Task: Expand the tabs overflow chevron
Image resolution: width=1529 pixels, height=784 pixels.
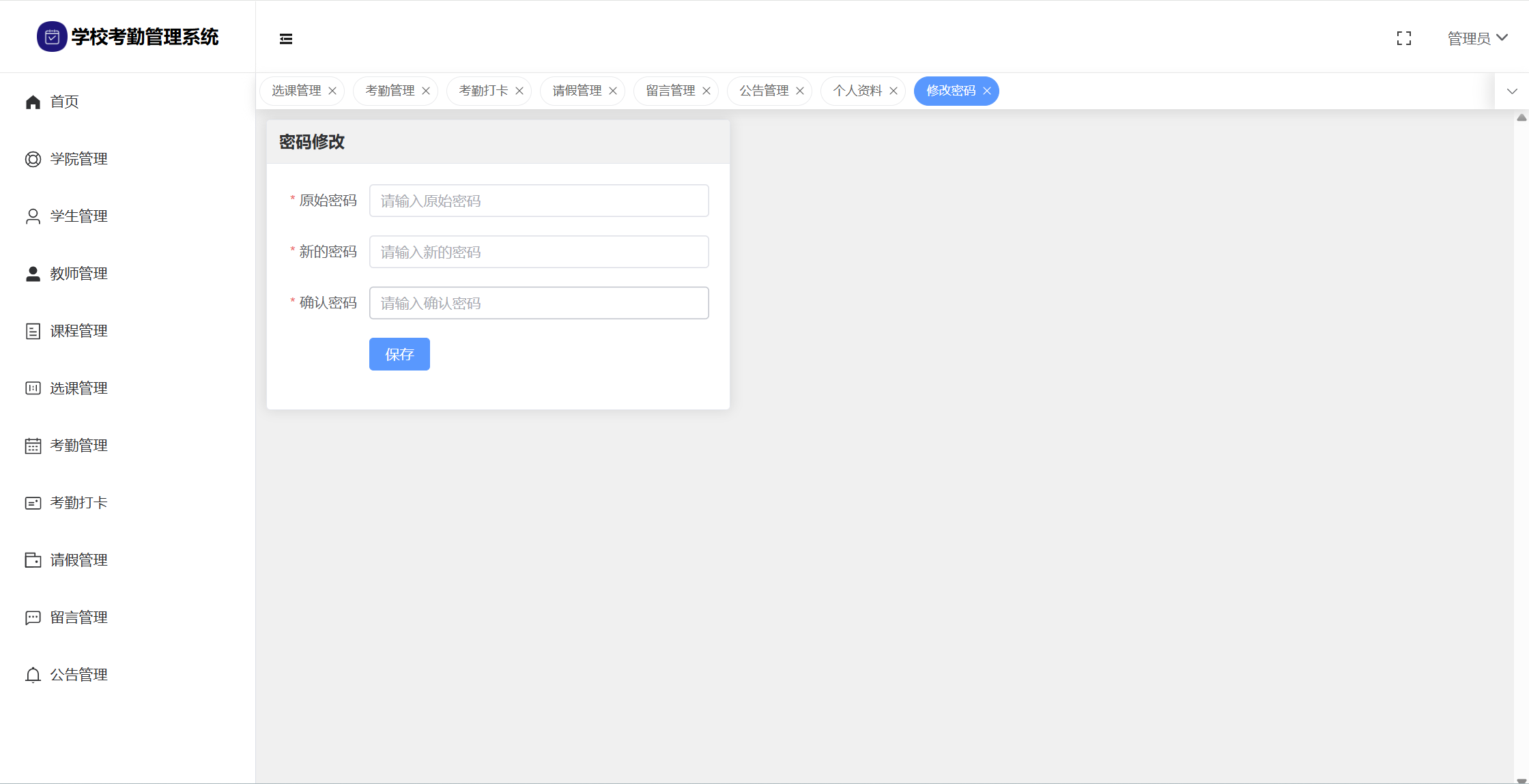Action: click(x=1512, y=91)
